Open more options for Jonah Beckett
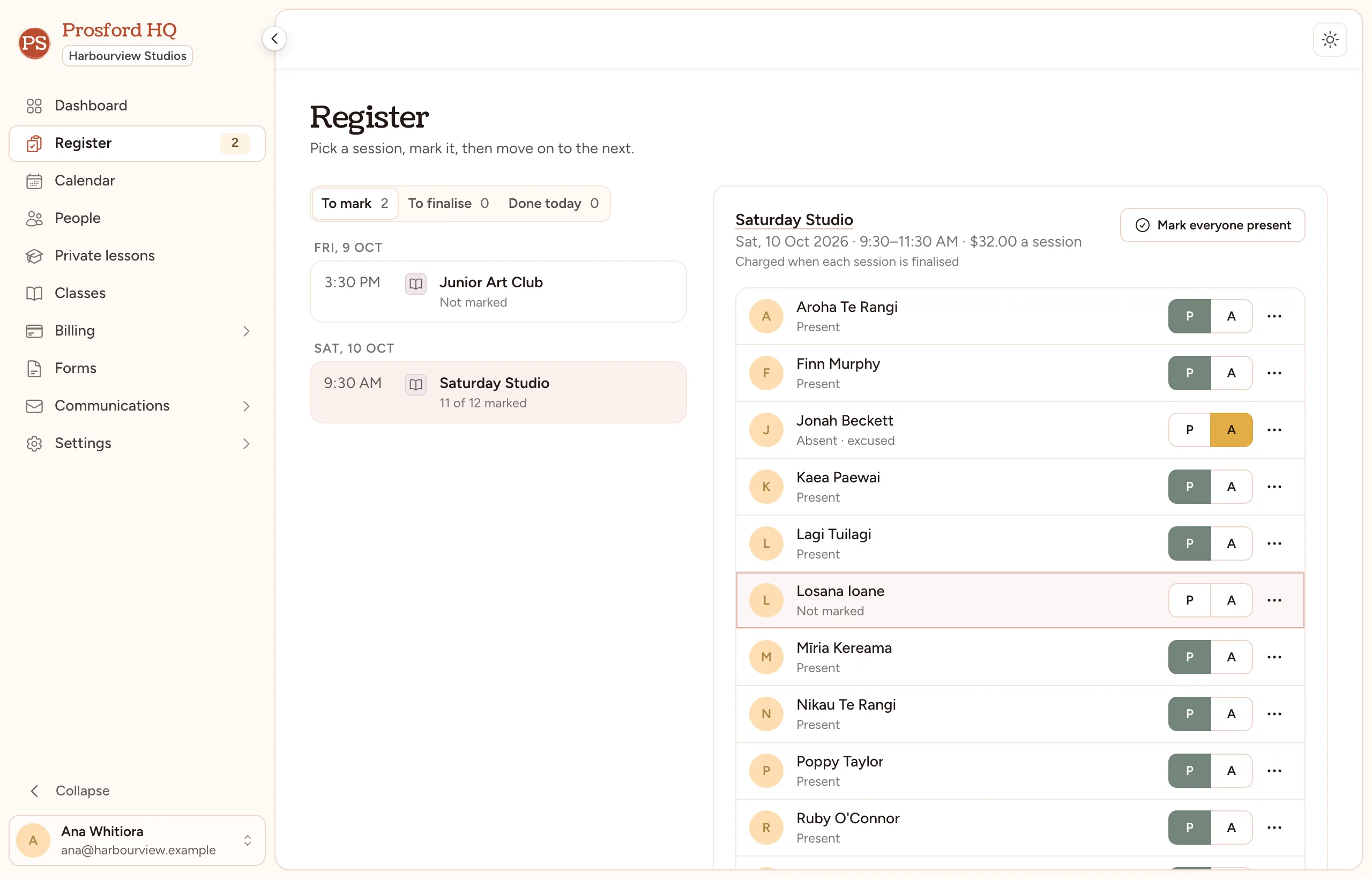The width and height of the screenshot is (1372, 879). point(1274,430)
